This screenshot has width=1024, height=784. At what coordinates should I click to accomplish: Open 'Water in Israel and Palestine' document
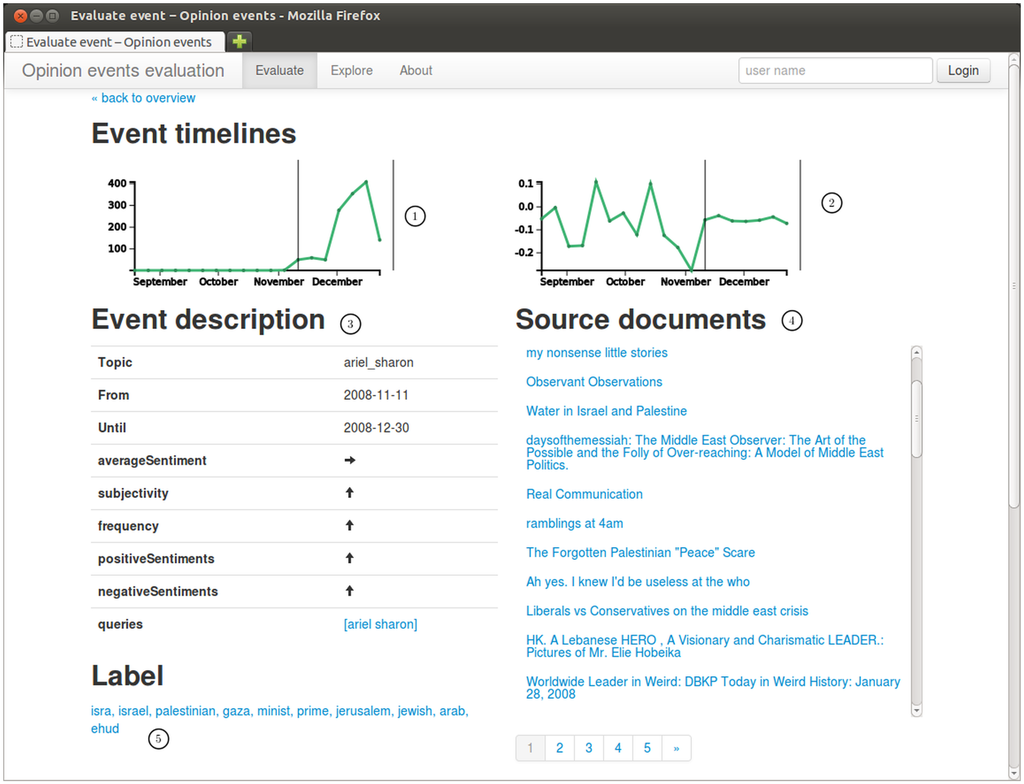pos(606,411)
